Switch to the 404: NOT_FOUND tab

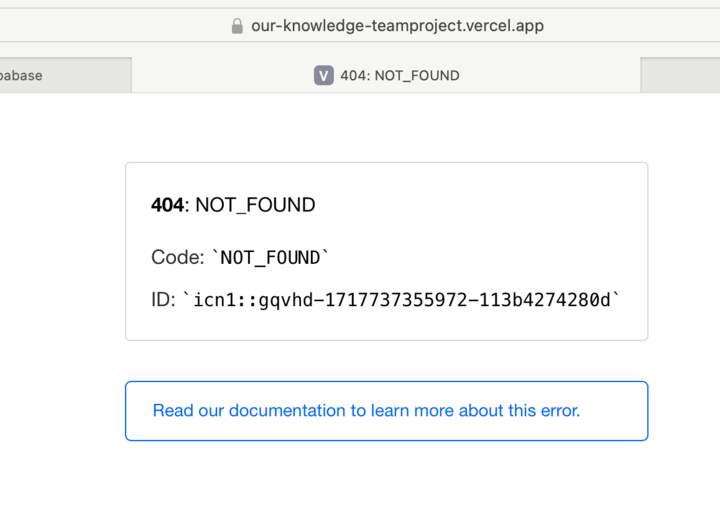pos(399,75)
